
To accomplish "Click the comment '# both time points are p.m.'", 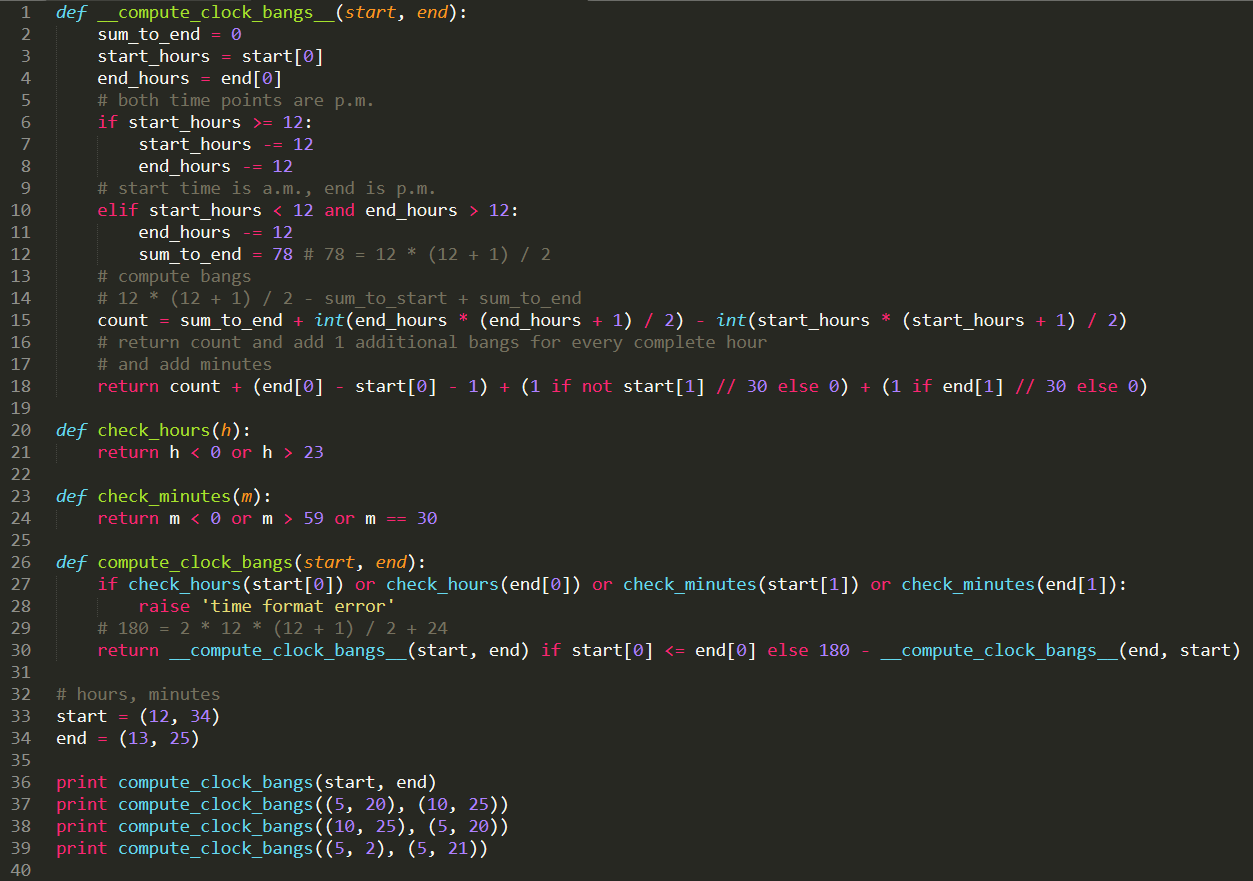I will (236, 100).
